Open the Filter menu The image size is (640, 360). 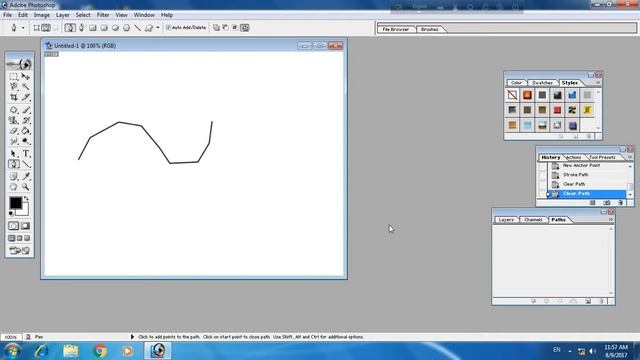(x=103, y=15)
